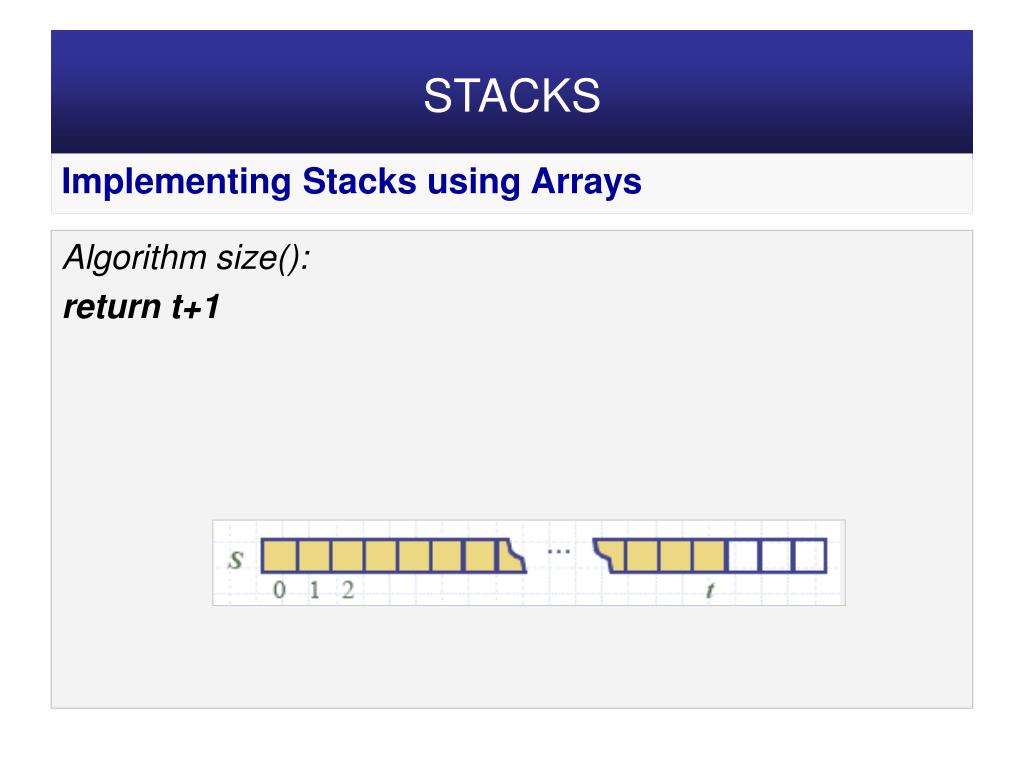Click the S label beside the array

[236, 559]
